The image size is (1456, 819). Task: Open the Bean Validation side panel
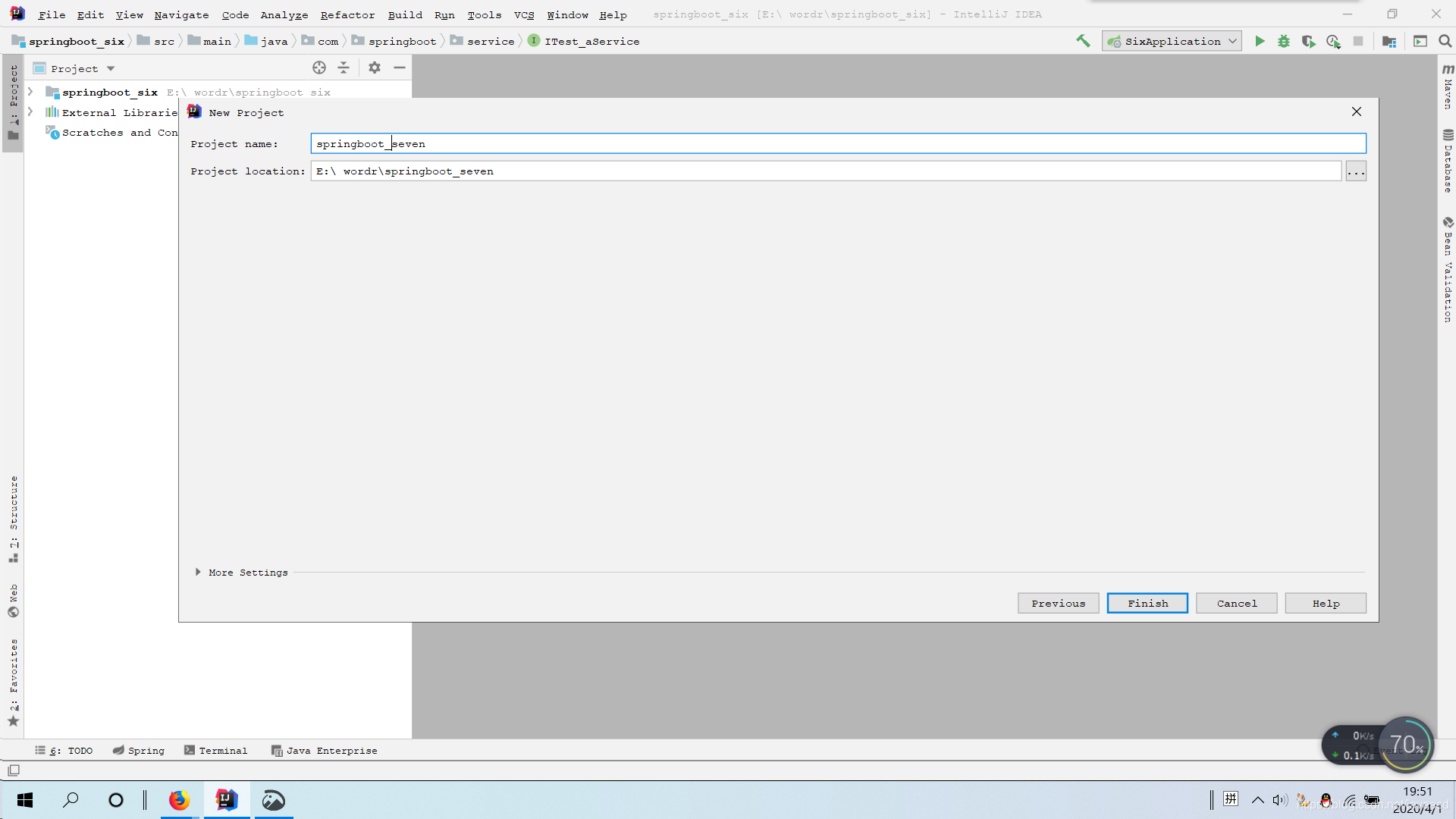click(x=1448, y=270)
